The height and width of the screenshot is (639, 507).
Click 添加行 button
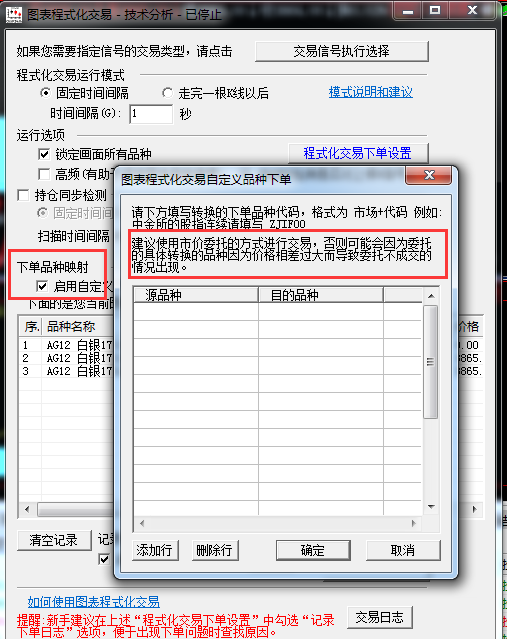pyautogui.click(x=155, y=551)
